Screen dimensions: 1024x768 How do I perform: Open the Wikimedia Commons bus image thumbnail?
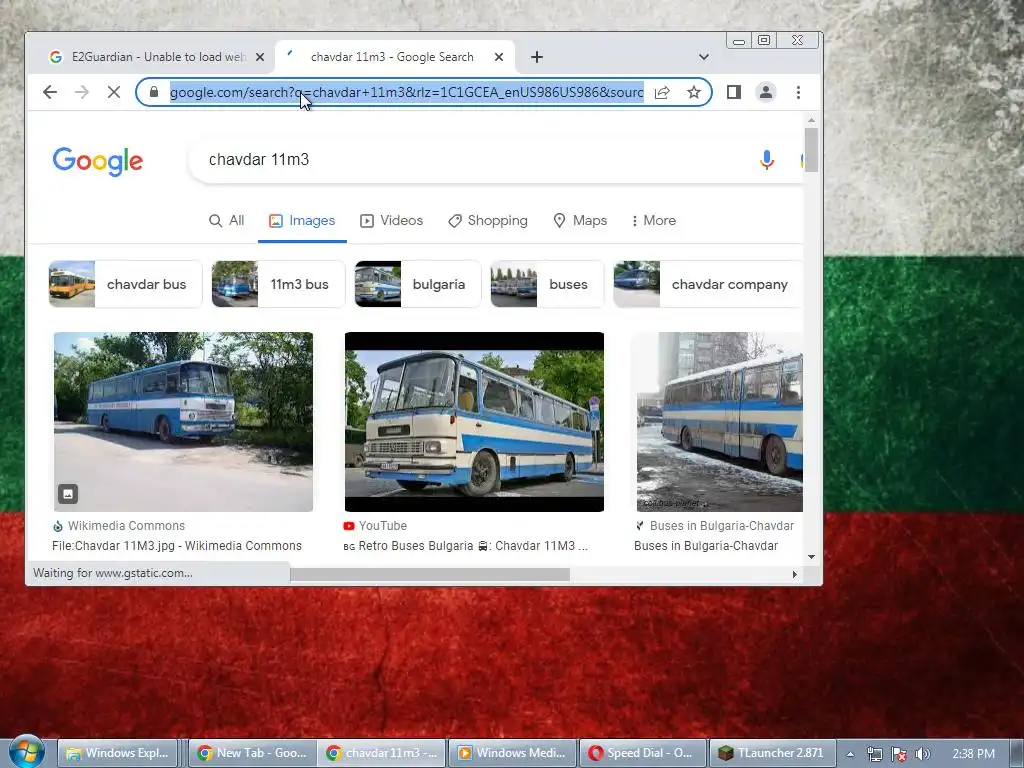183,422
